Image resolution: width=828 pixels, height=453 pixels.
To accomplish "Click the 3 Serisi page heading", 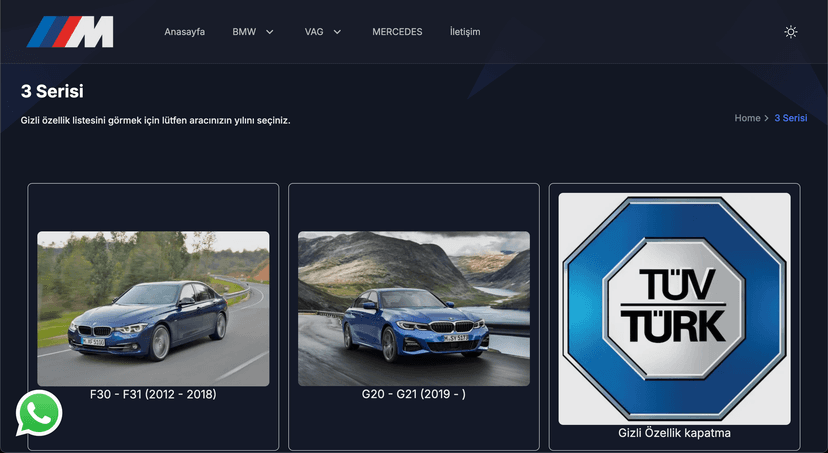I will coord(52,91).
